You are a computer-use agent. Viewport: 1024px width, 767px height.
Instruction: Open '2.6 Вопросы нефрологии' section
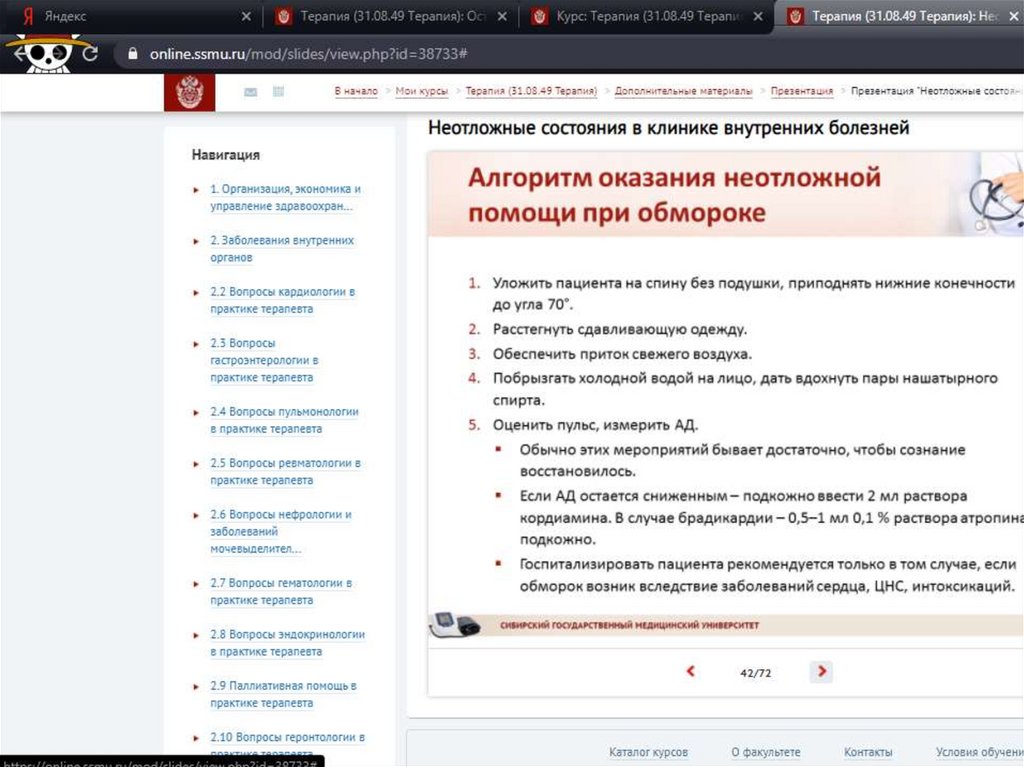coord(281,531)
